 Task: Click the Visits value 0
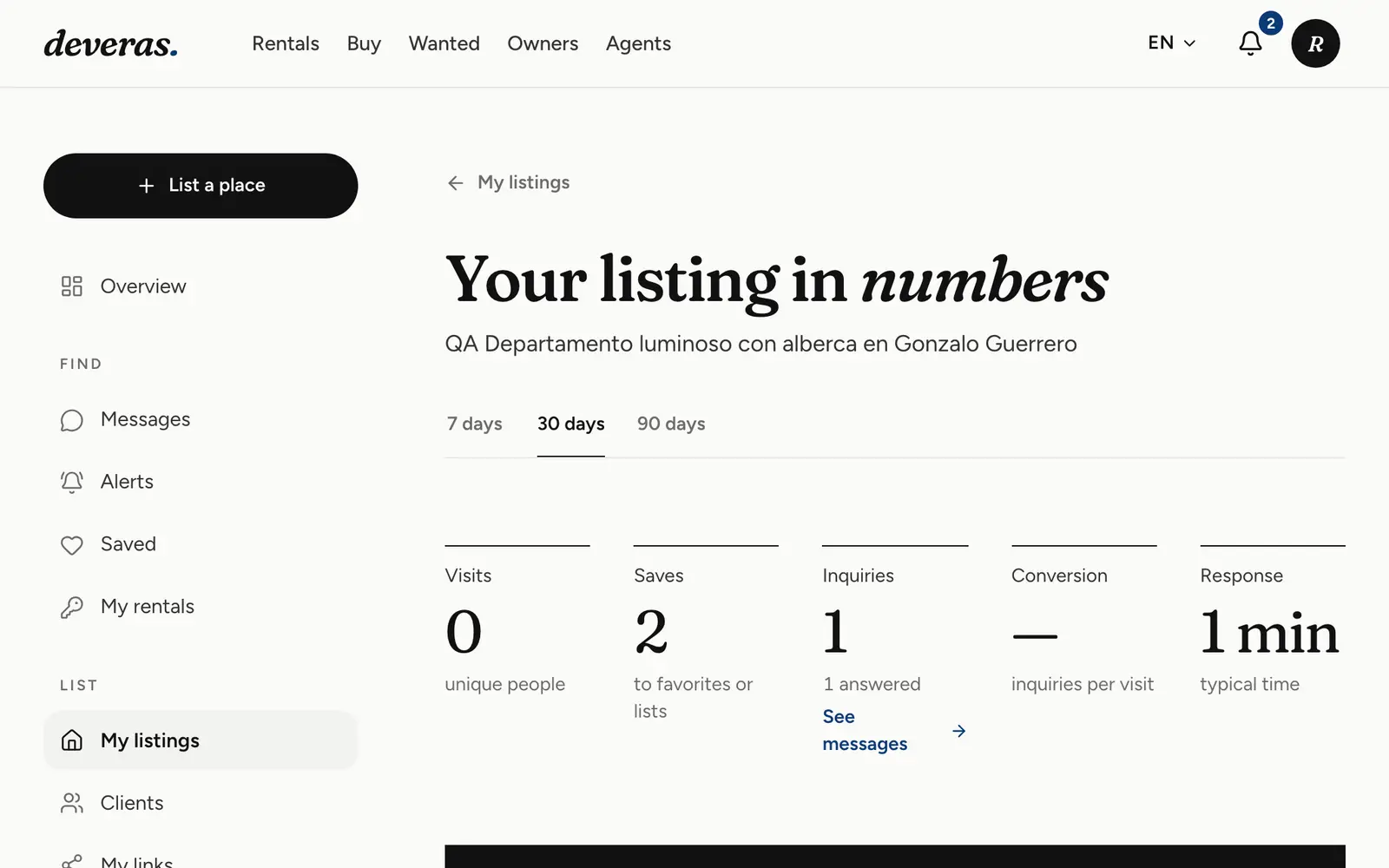tap(464, 632)
